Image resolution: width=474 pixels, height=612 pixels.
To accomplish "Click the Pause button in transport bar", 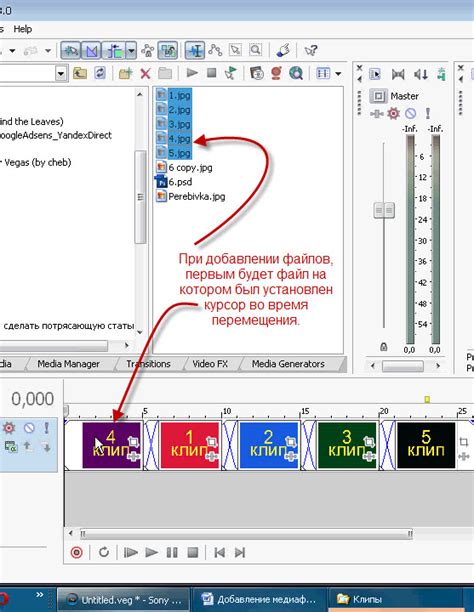I will pos(172,552).
